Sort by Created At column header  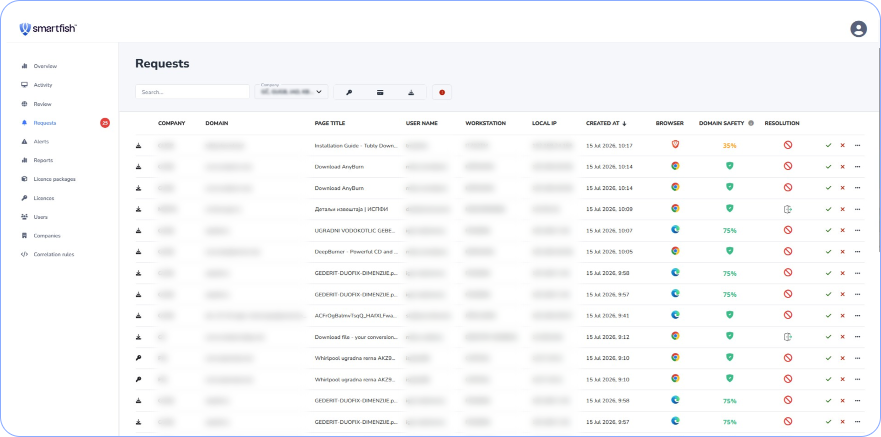click(606, 123)
